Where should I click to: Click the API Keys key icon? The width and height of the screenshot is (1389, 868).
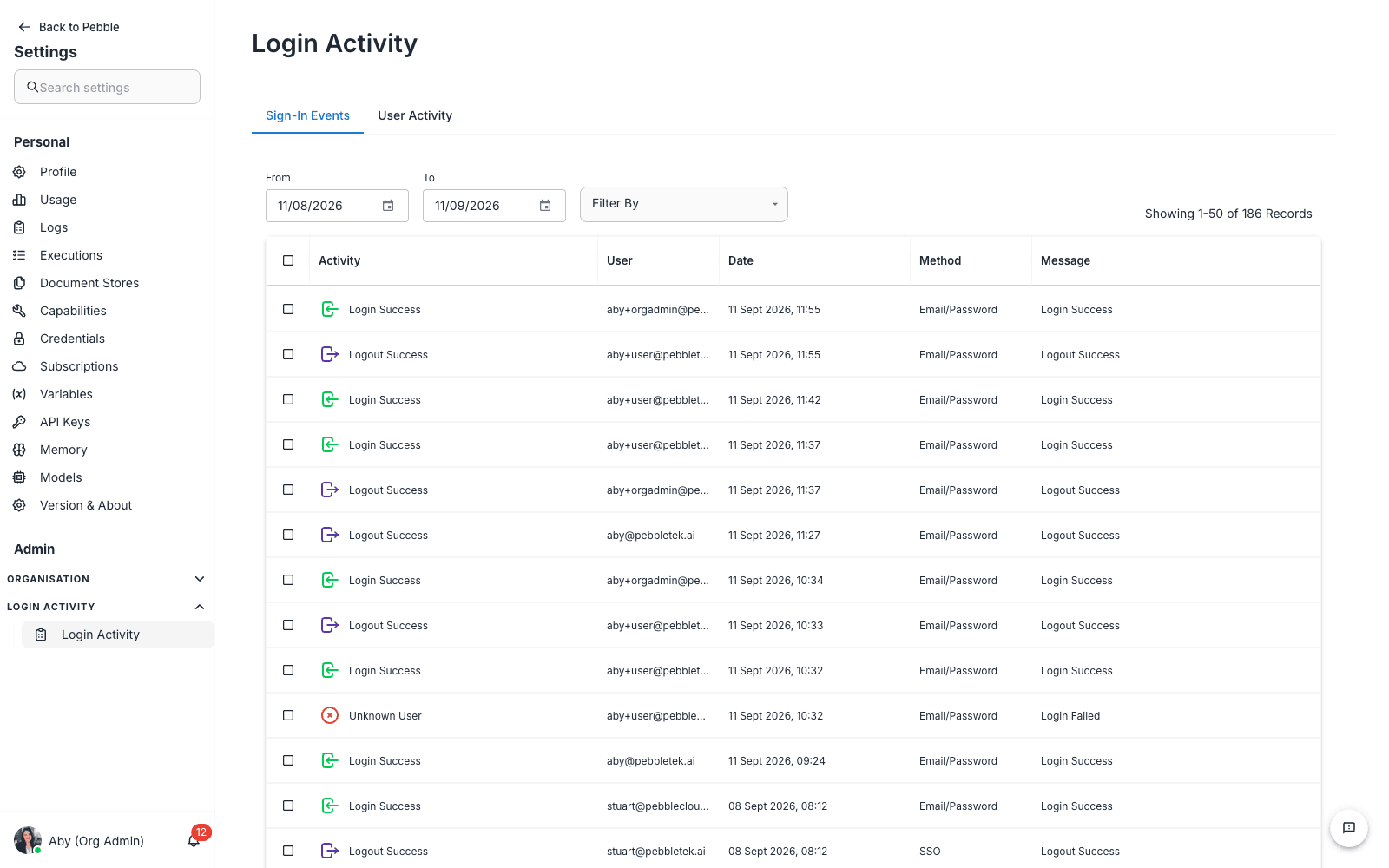[x=19, y=422]
